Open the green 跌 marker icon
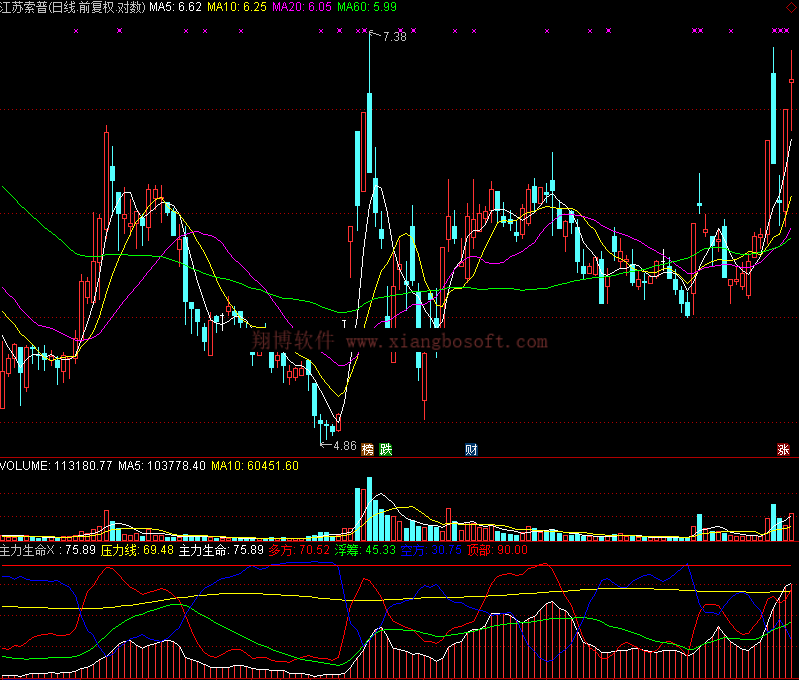The image size is (799, 680). (x=386, y=450)
